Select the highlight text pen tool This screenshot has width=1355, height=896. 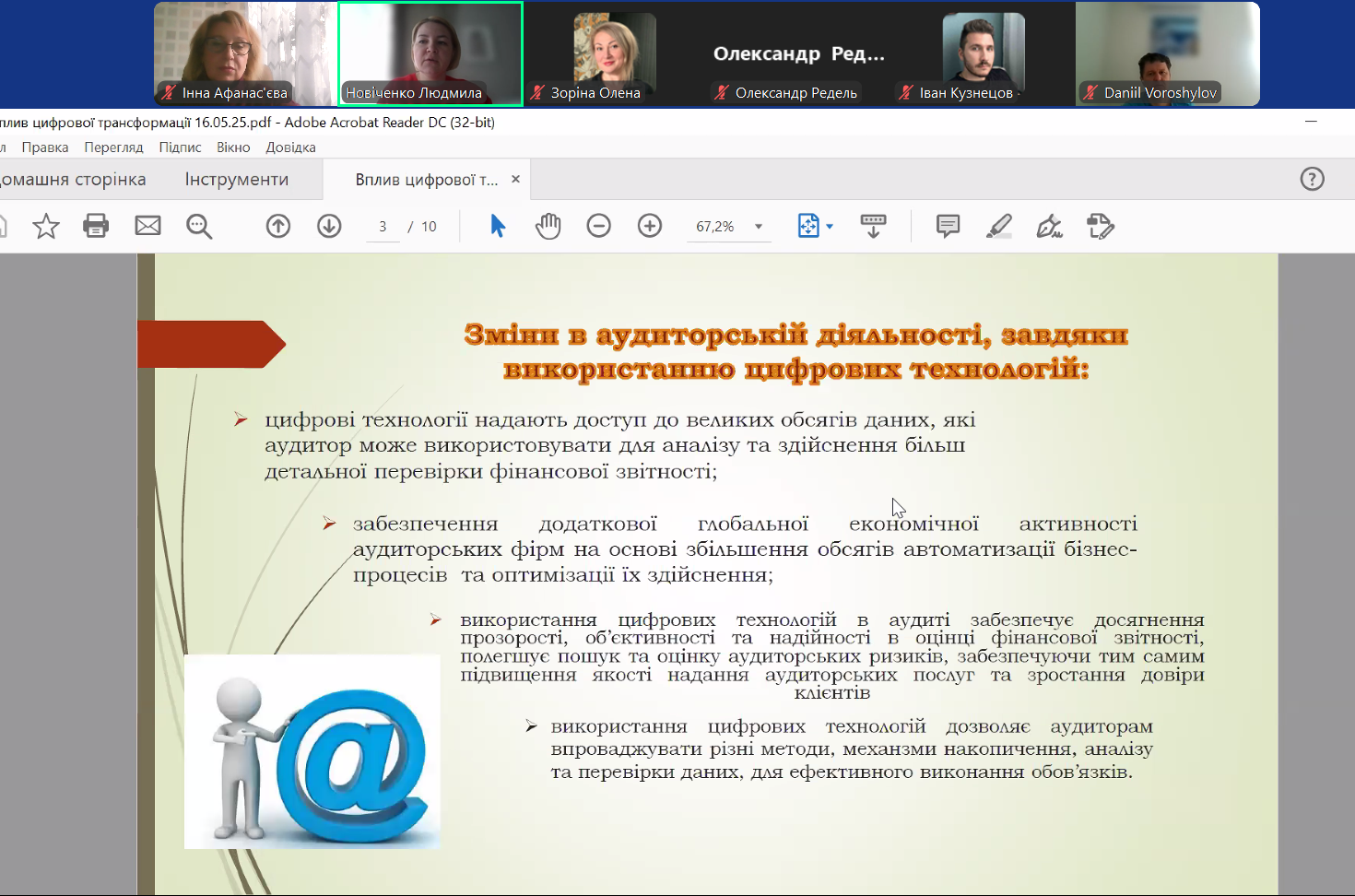point(998,226)
